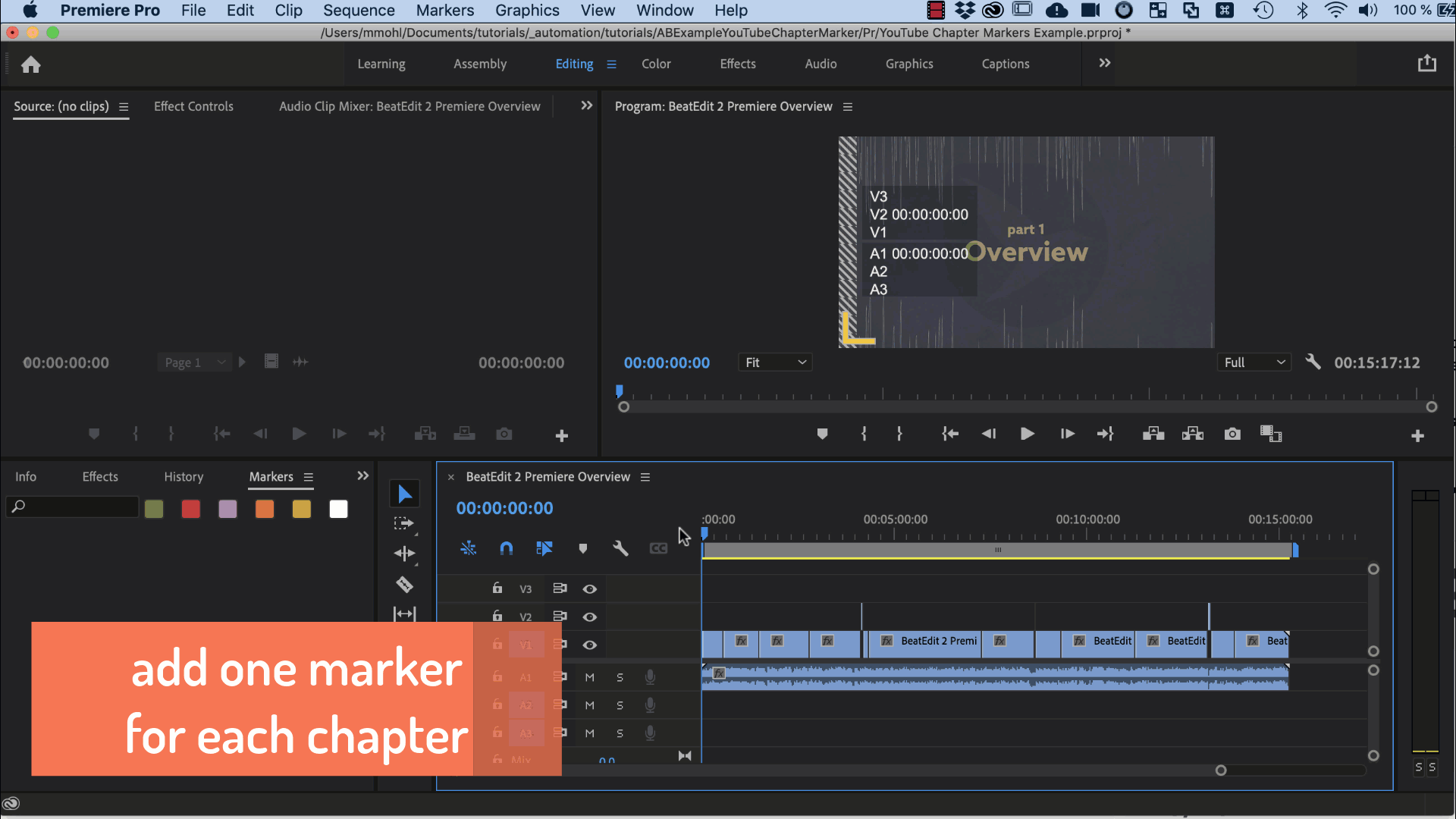Expand the workspace overflow chevron
Image resolution: width=1456 pixels, height=819 pixels.
[x=1104, y=64]
